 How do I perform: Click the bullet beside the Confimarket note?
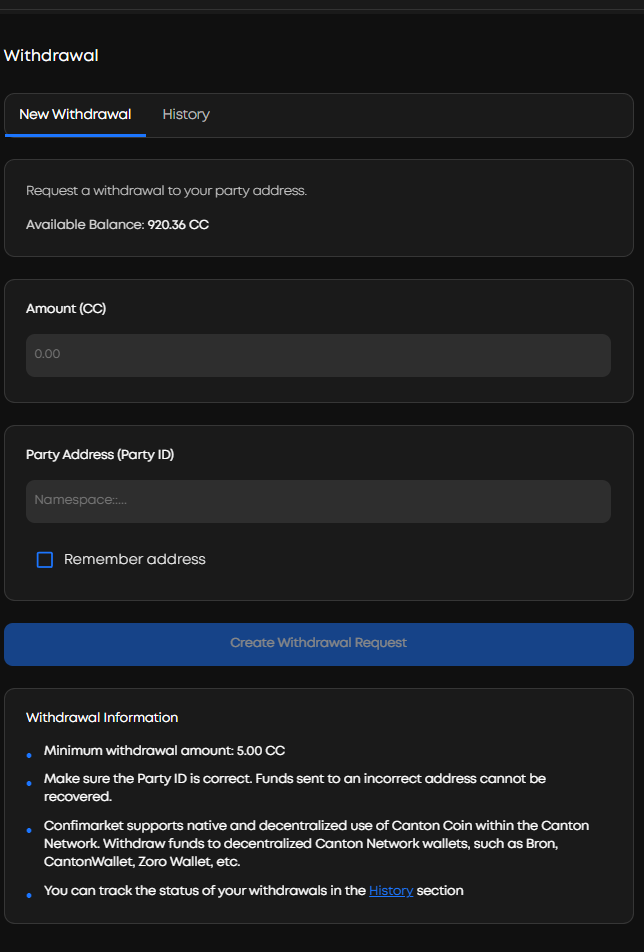(x=29, y=831)
